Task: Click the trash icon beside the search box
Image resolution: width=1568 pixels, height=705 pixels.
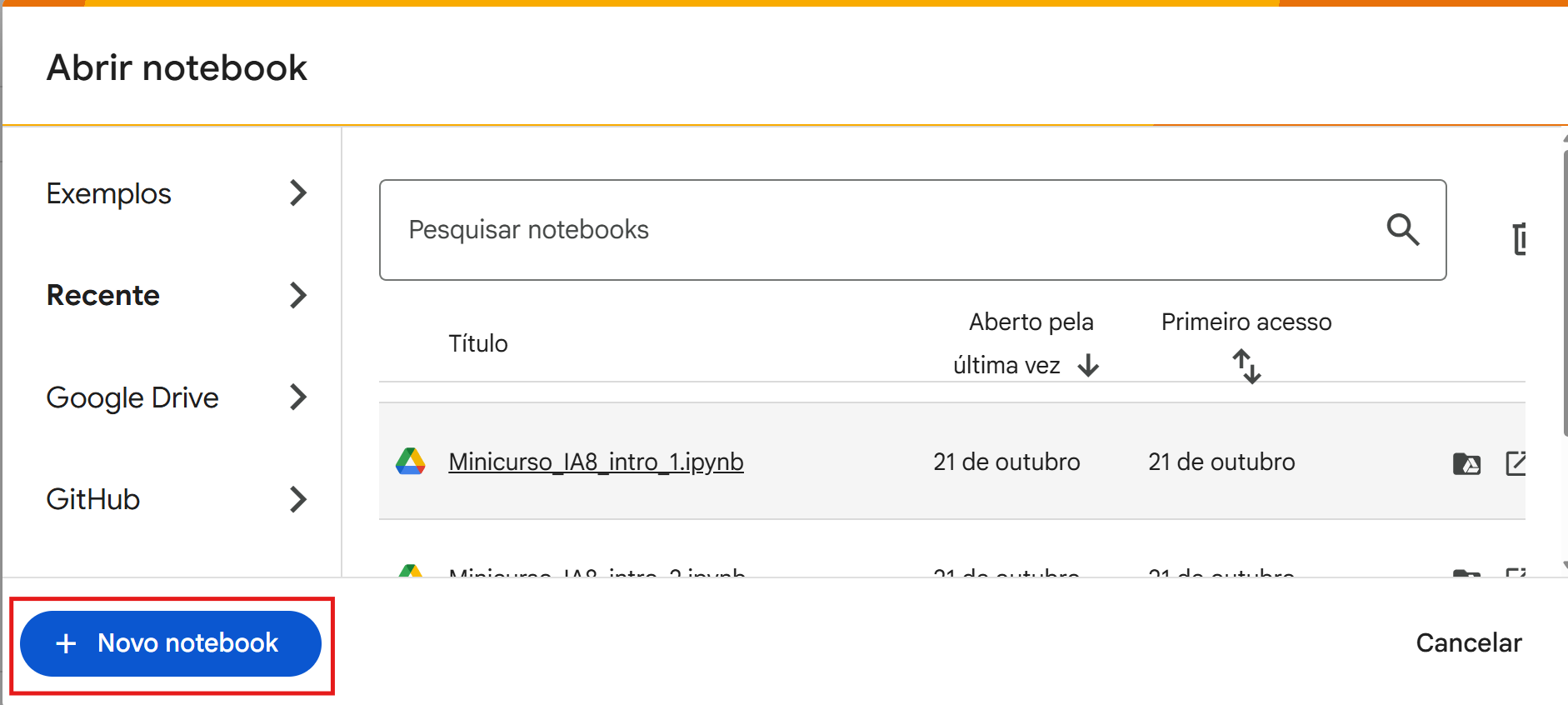Action: [x=1519, y=239]
